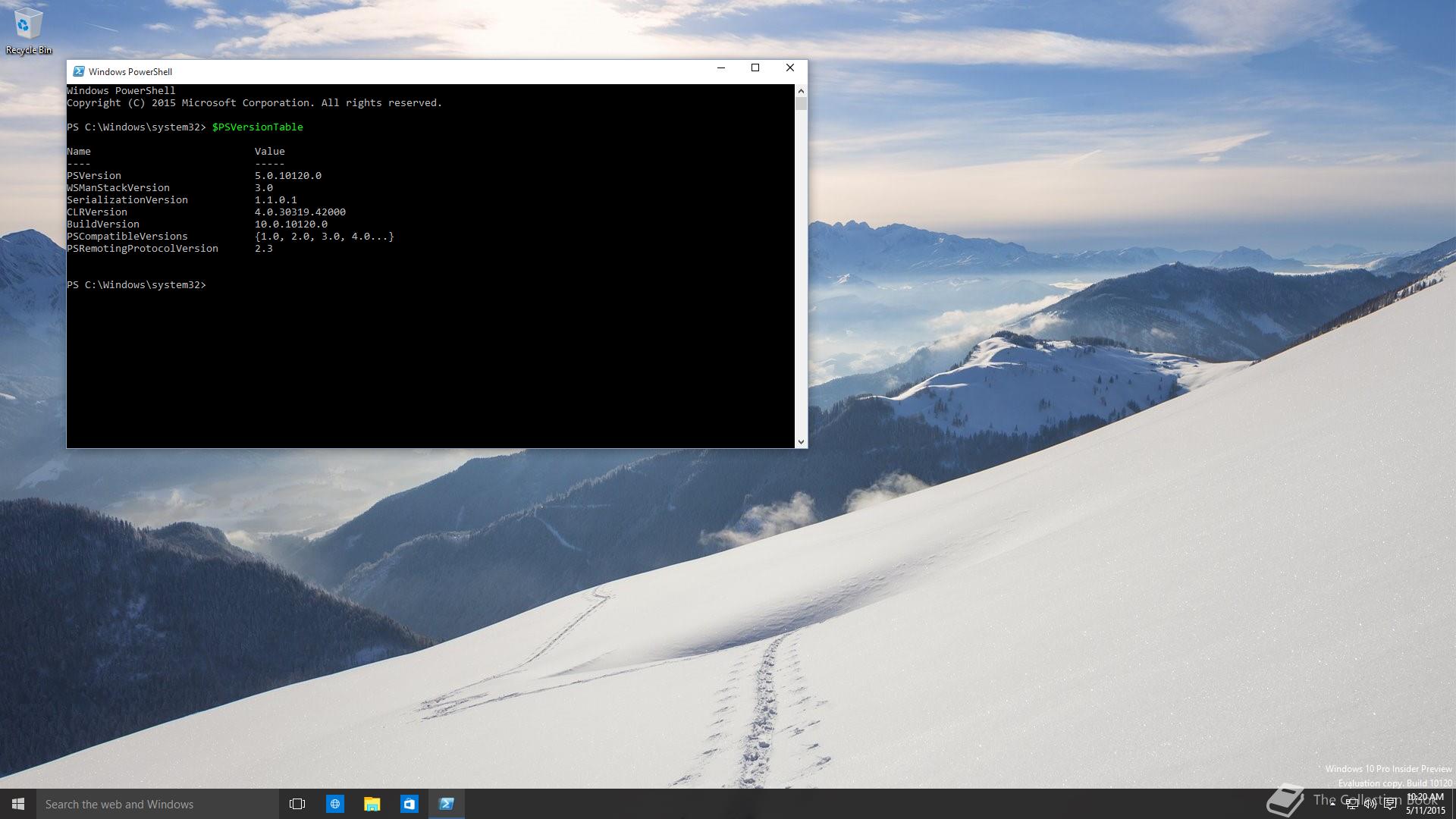Click the PowerShell scrollbar up arrow

(801, 91)
